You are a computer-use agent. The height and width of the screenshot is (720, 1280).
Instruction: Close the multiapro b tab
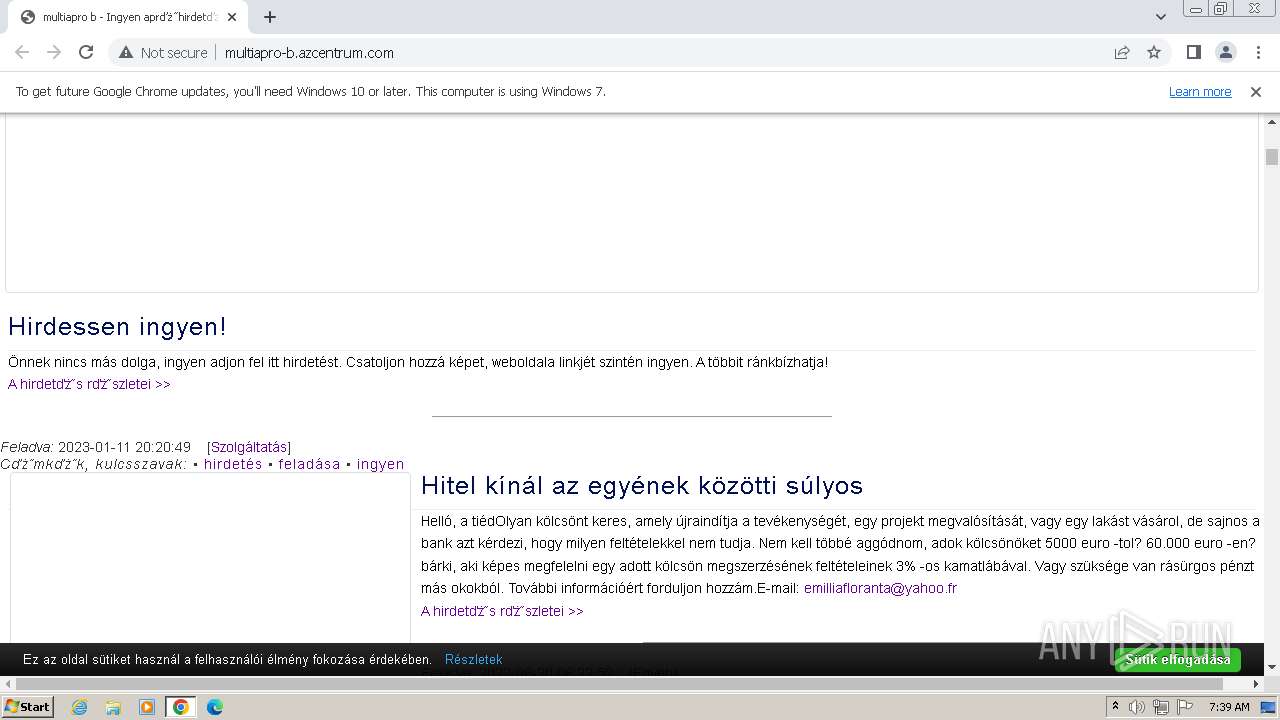(232, 17)
